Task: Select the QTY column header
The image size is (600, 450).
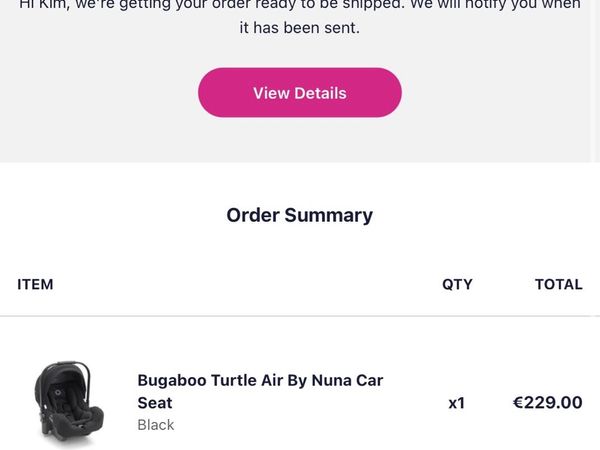Action: coord(457,284)
